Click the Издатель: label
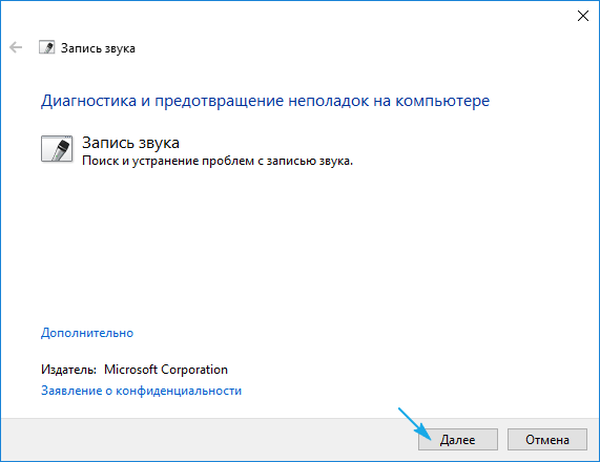The width and height of the screenshot is (600, 462). click(69, 369)
